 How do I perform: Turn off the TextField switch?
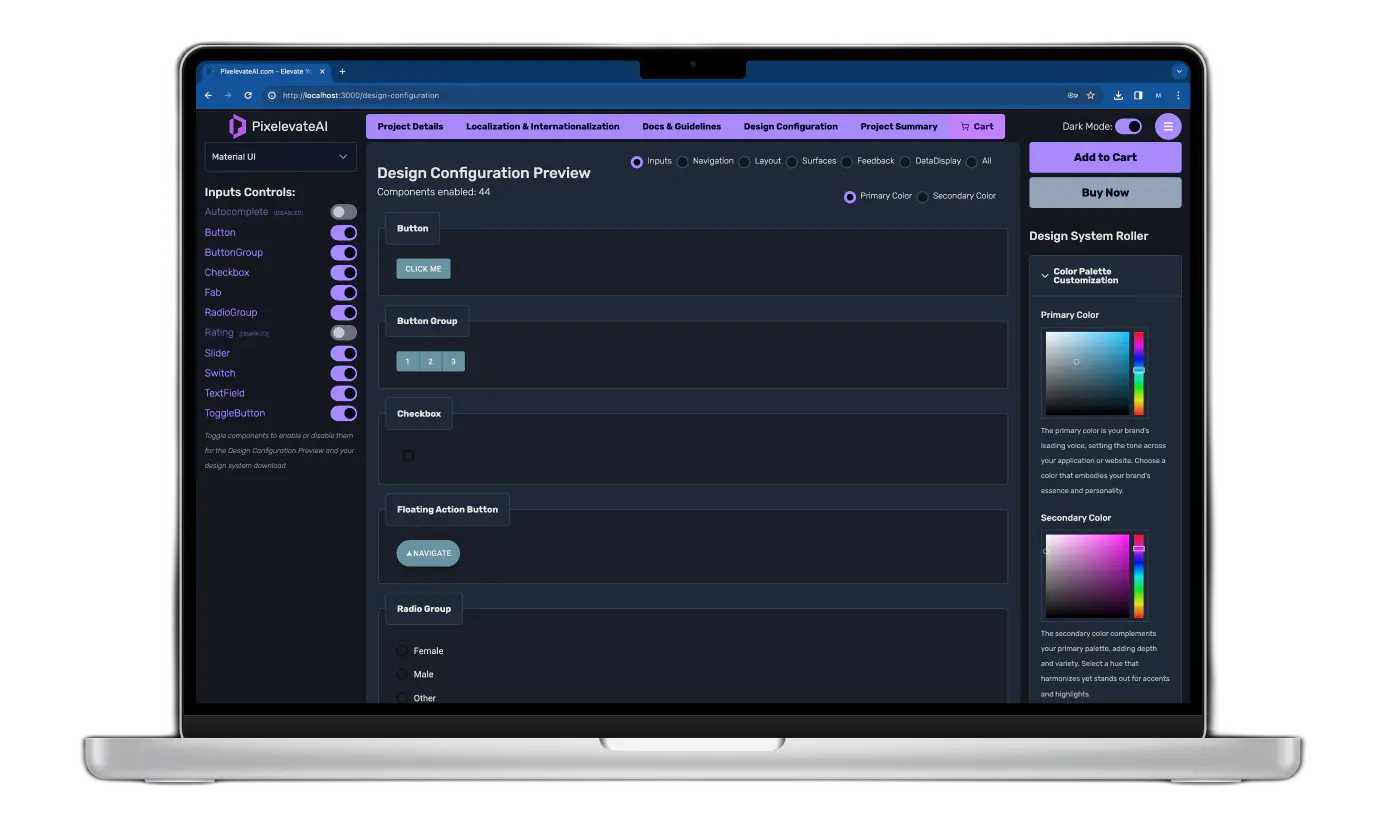coord(344,393)
